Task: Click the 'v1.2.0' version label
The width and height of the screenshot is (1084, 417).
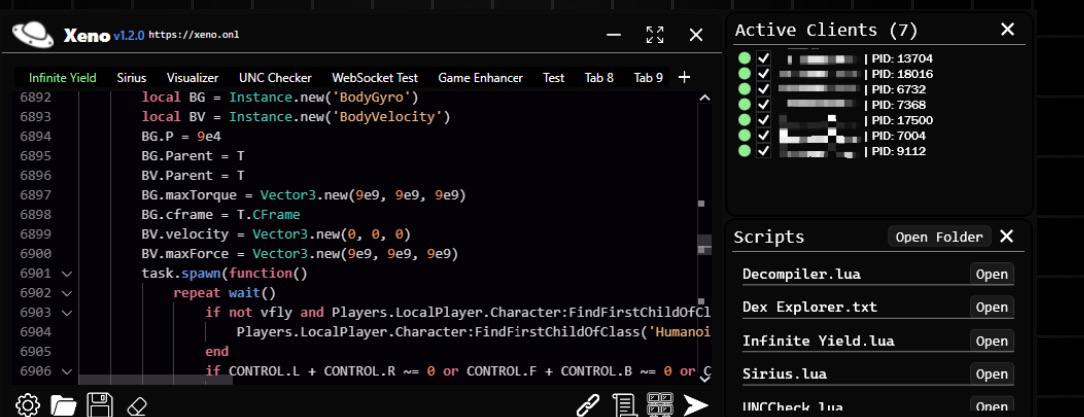Action: (129, 35)
